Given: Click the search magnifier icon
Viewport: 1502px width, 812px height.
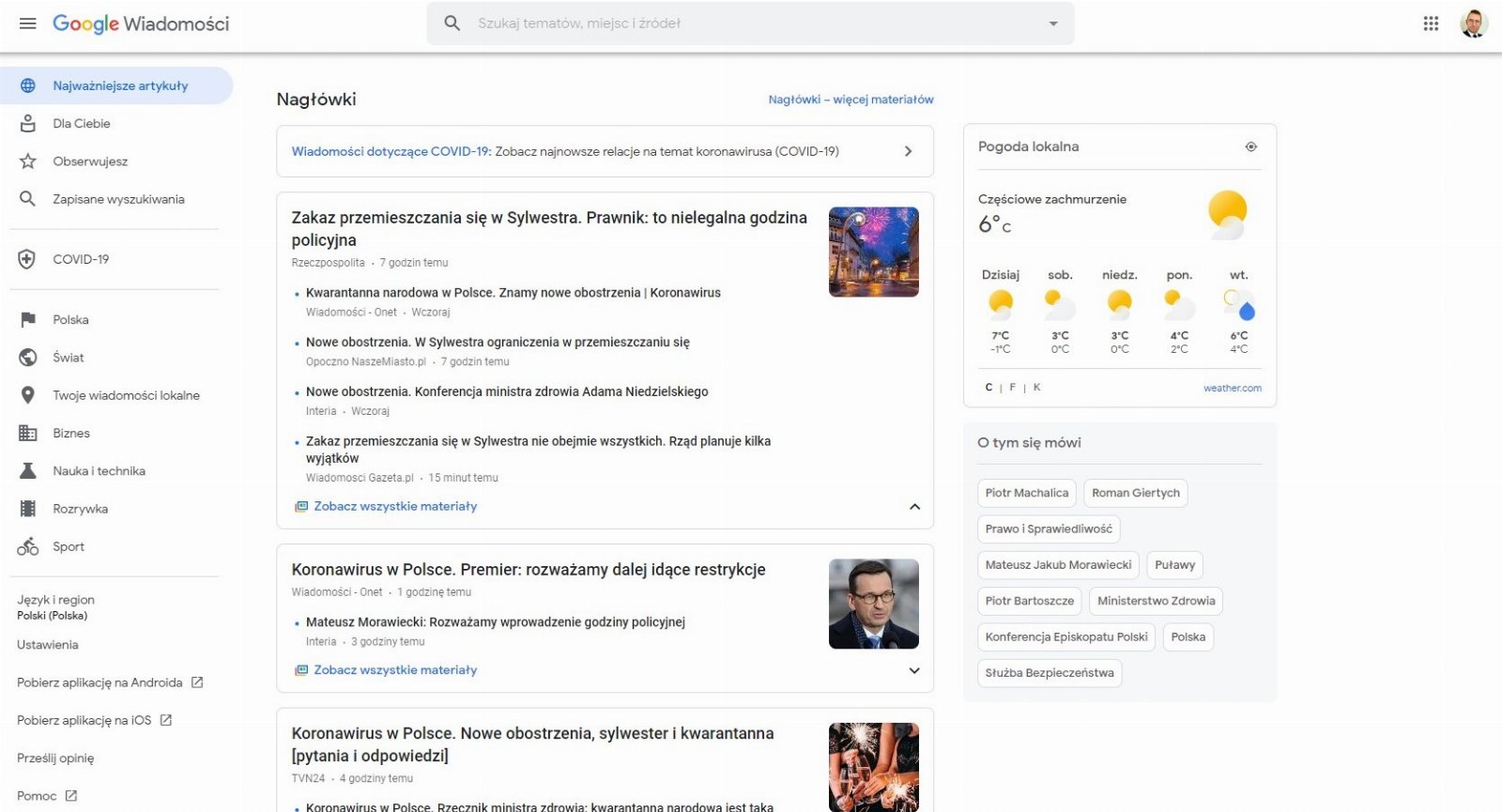Looking at the screenshot, I should pos(452,23).
